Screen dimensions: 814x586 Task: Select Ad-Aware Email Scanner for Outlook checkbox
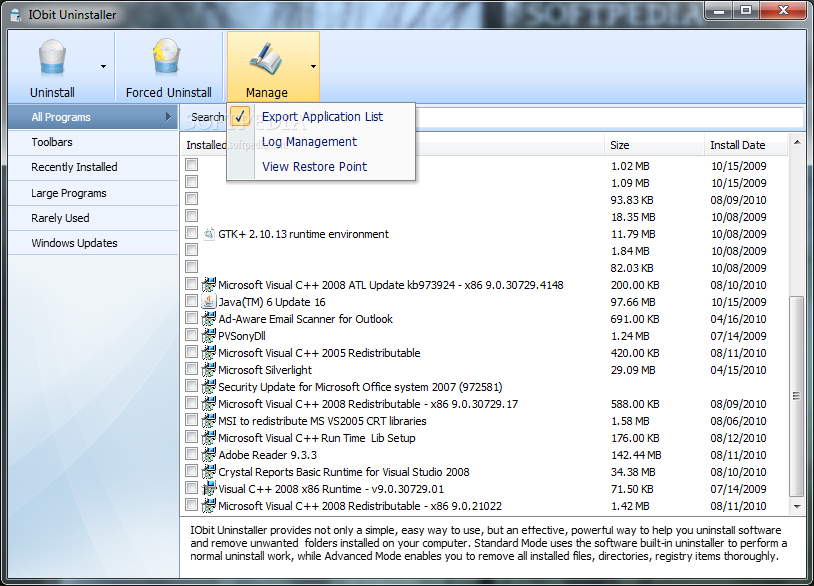(x=192, y=318)
